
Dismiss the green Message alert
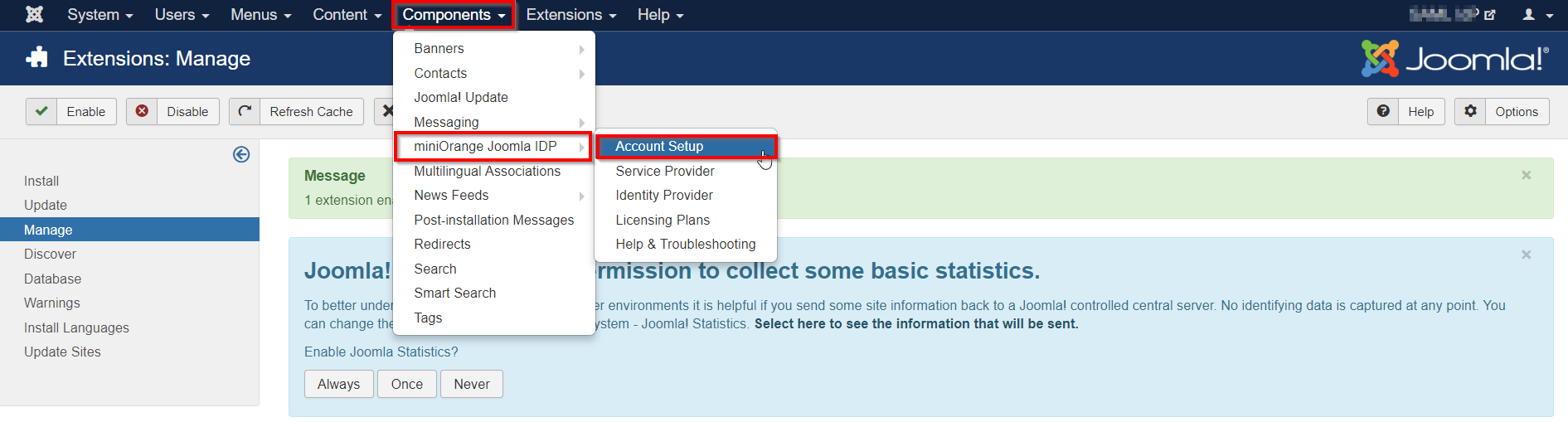(1526, 175)
